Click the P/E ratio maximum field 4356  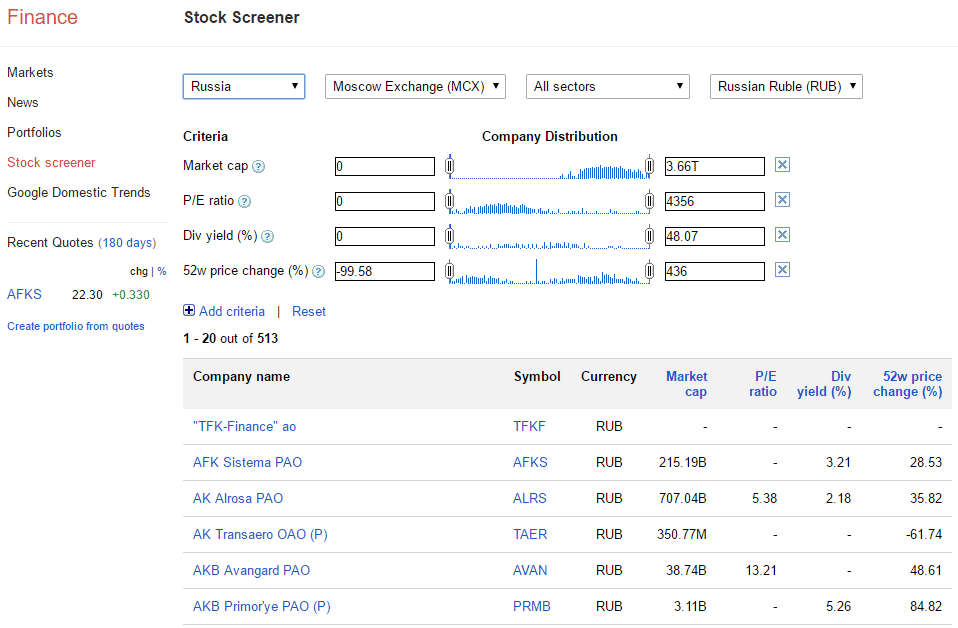(715, 201)
